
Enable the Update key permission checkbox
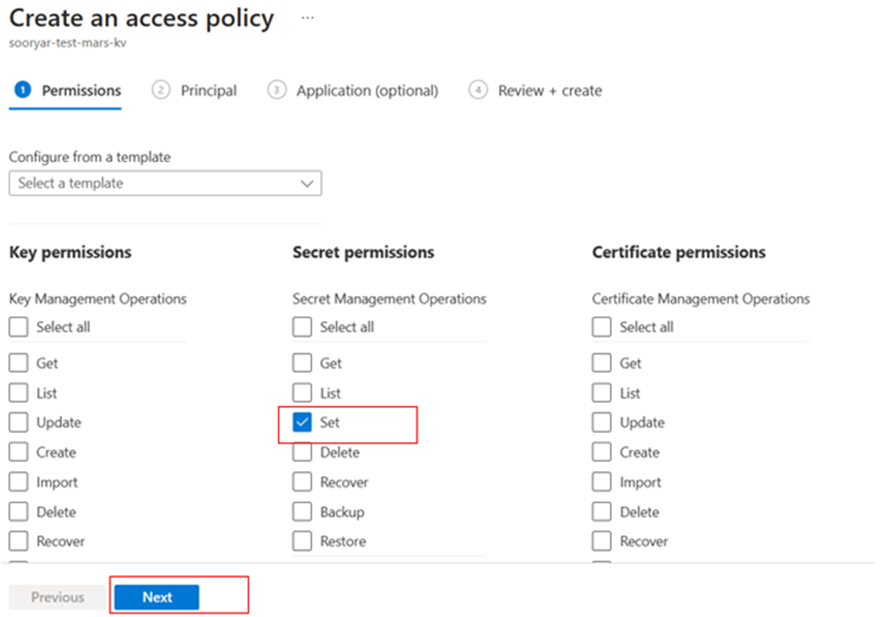pos(19,423)
